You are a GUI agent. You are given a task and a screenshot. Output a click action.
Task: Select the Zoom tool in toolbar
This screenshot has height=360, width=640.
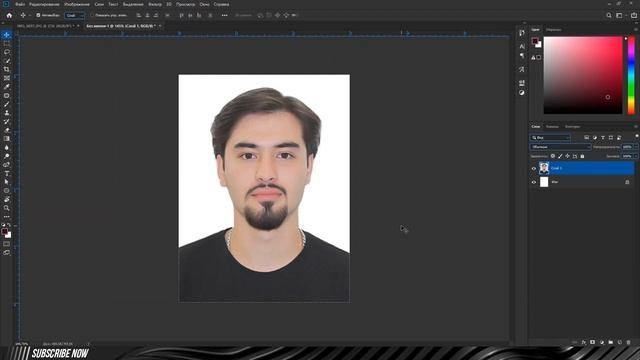click(7, 208)
